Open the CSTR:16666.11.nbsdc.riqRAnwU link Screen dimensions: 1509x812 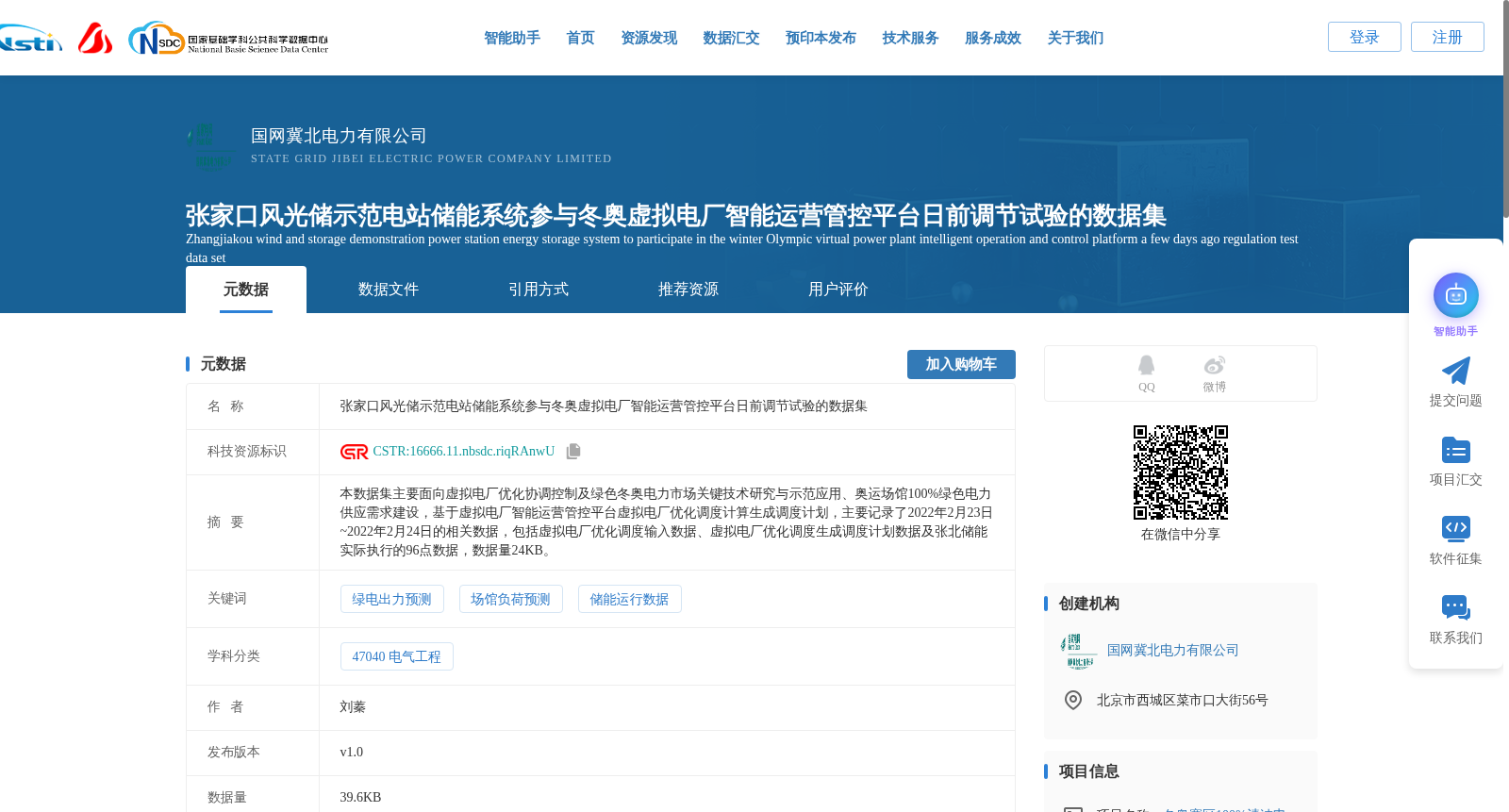464,452
